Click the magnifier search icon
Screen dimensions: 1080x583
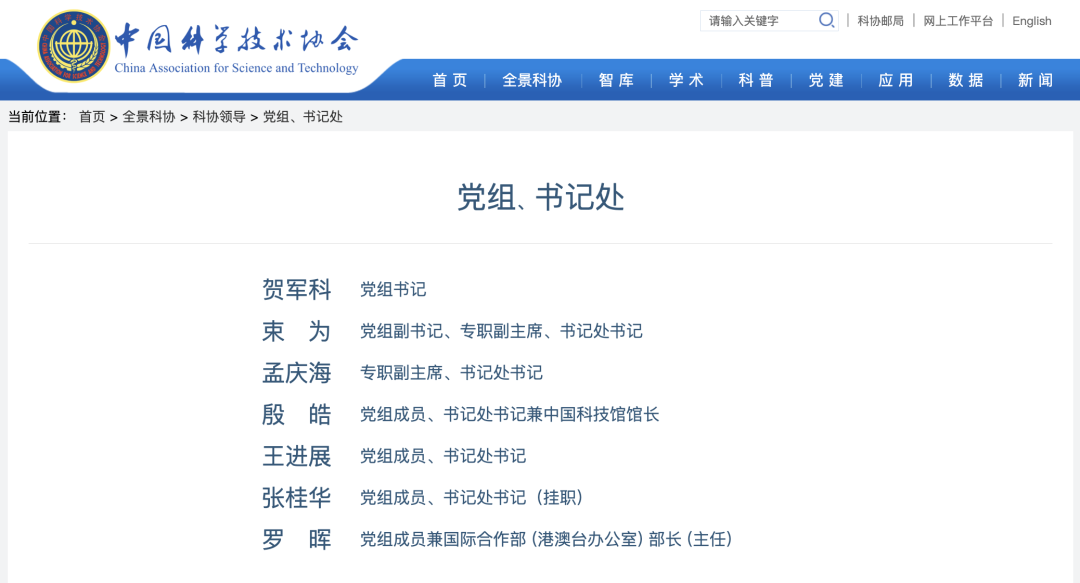click(x=826, y=20)
